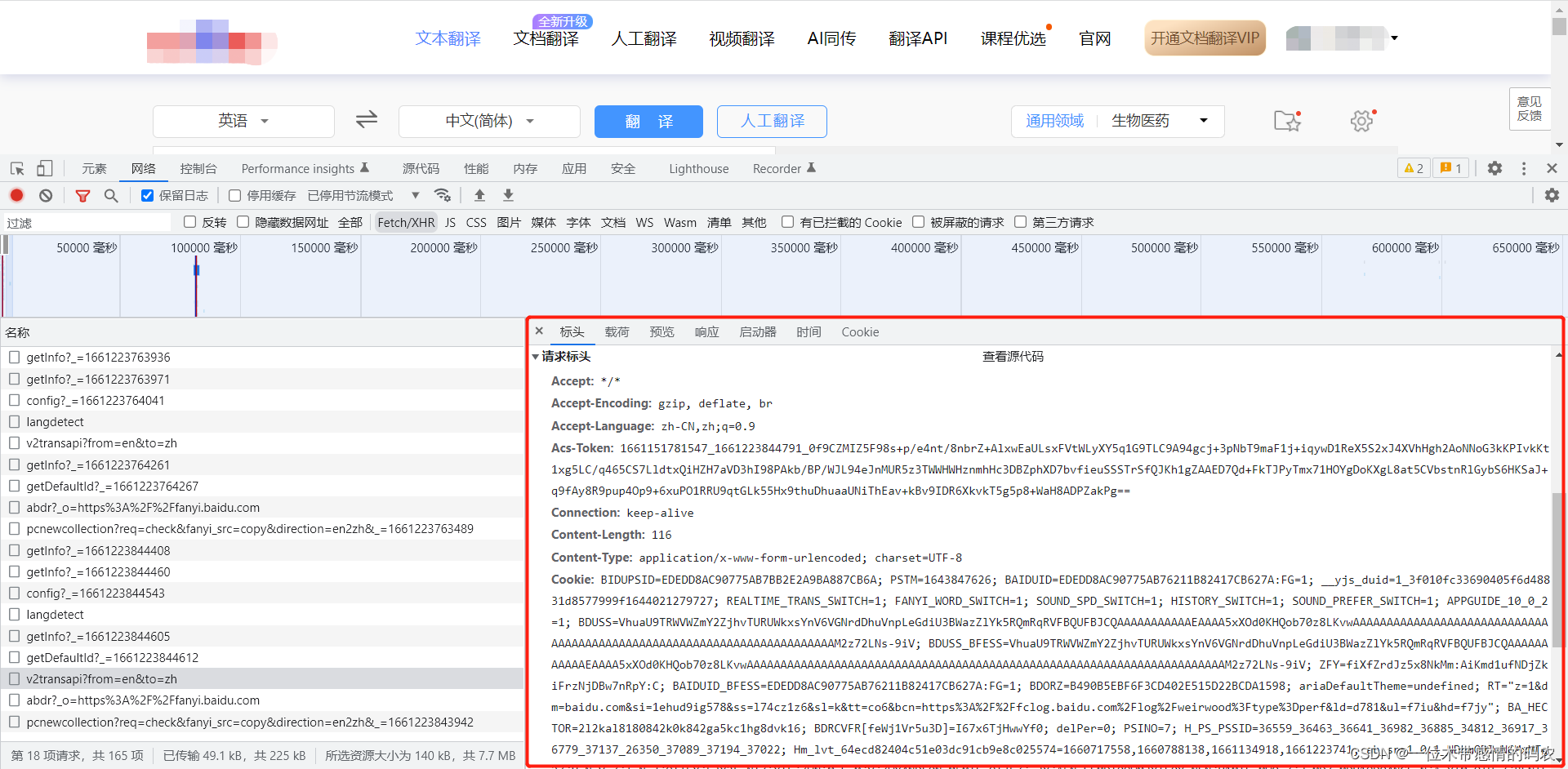The width and height of the screenshot is (1568, 769).
Task: Open the favorites folder star icon
Action: pos(1287,121)
